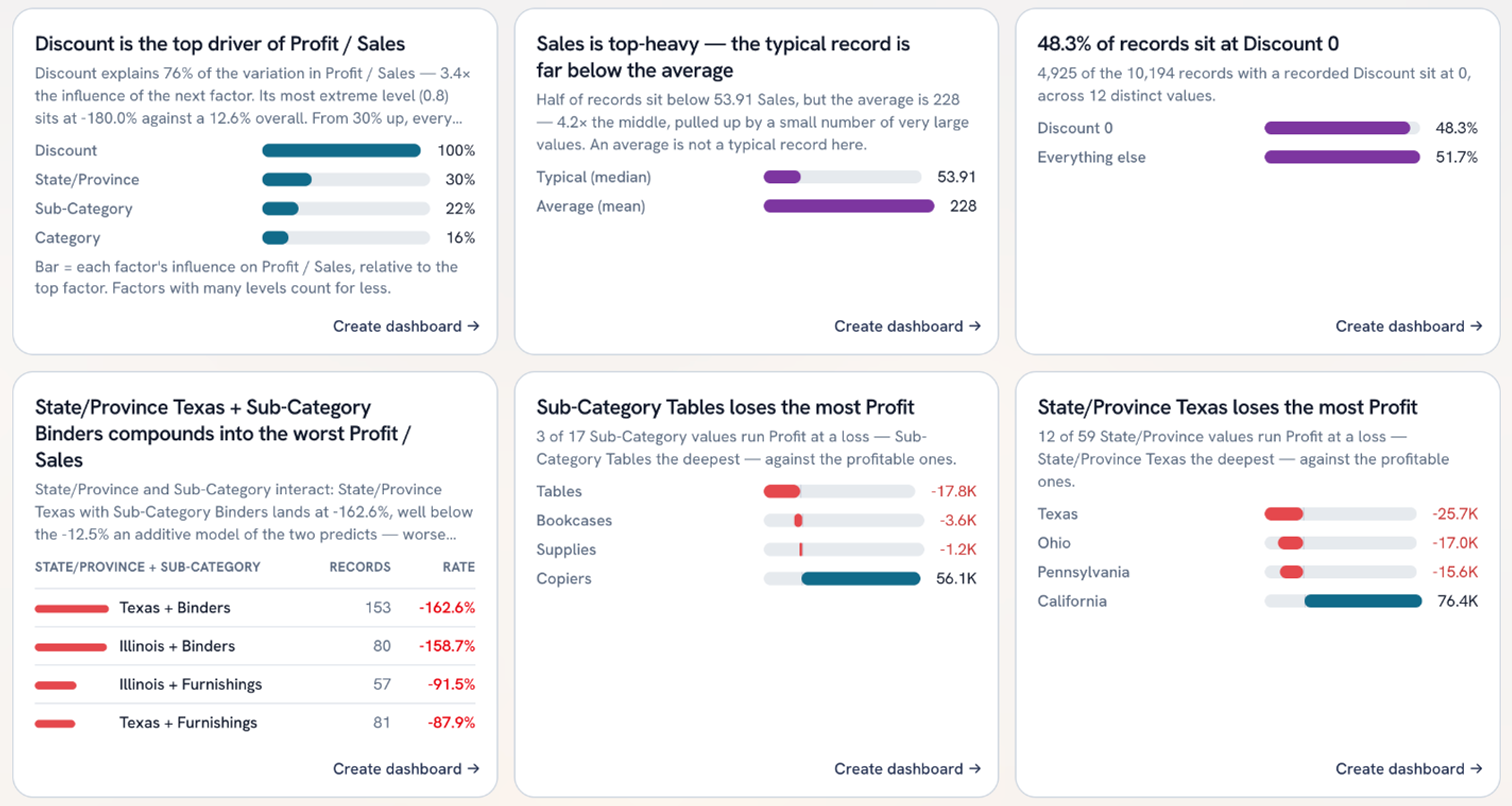
Task: Click the Sub-Category factor label at 22%
Action: (83, 209)
